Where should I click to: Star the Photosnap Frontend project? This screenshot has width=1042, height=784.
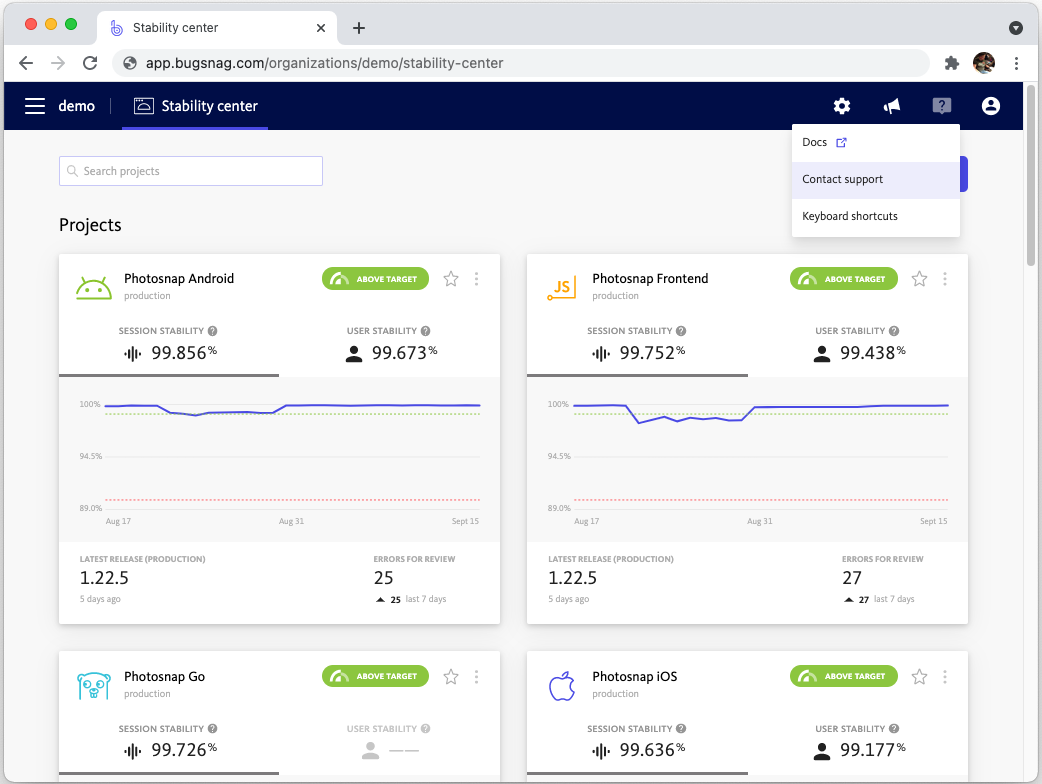(919, 279)
